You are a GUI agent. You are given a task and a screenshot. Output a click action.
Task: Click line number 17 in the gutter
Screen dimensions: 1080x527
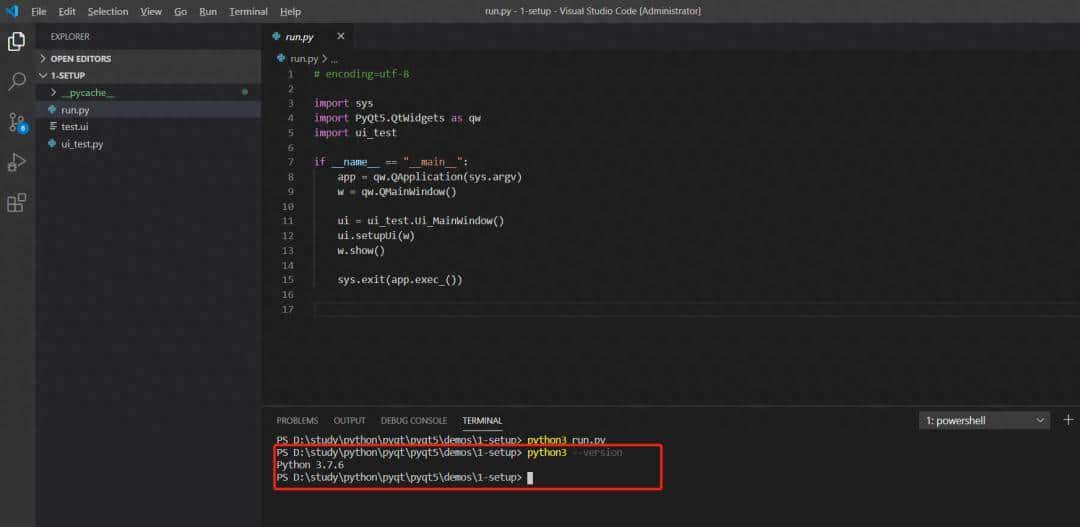coord(288,309)
